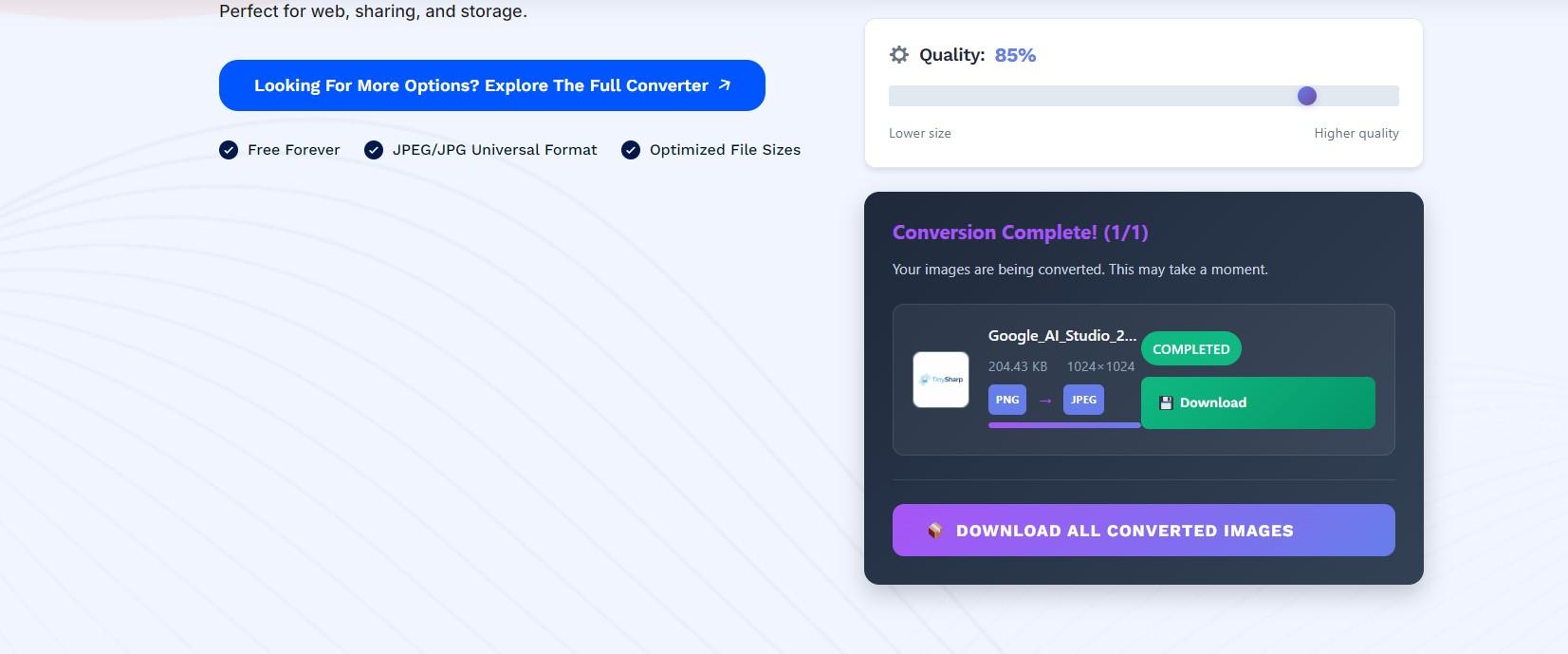Select the truncated filename Google_AI_Studio_2
This screenshot has height=654, width=1568.
(1061, 335)
